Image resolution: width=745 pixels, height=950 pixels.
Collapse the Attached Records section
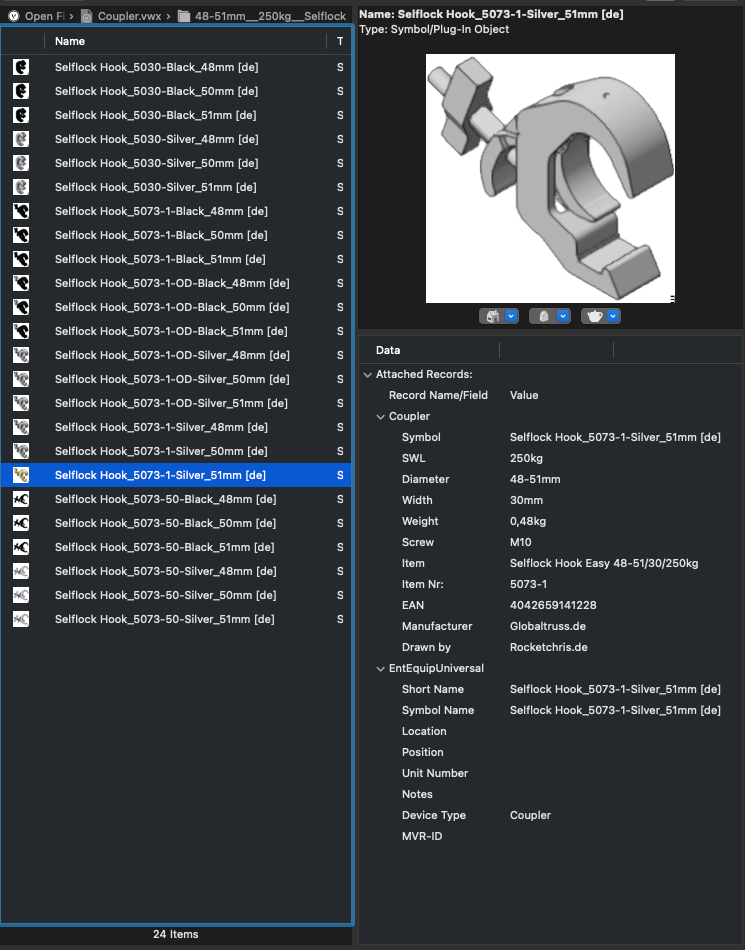368,375
